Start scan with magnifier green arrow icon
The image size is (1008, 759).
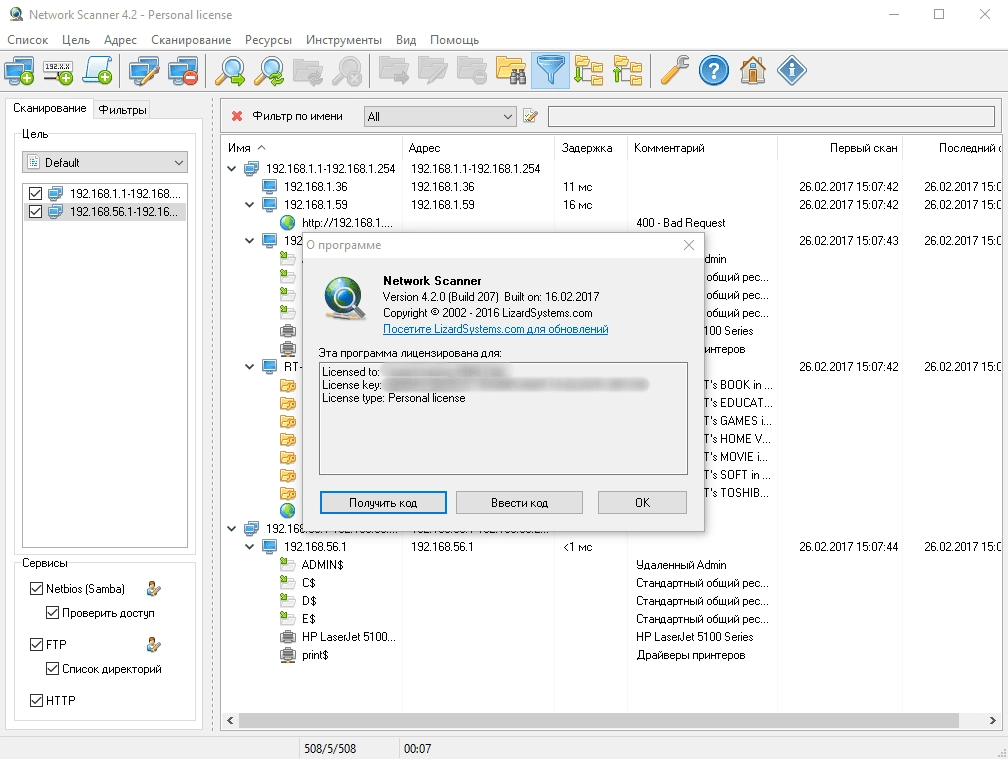point(230,71)
